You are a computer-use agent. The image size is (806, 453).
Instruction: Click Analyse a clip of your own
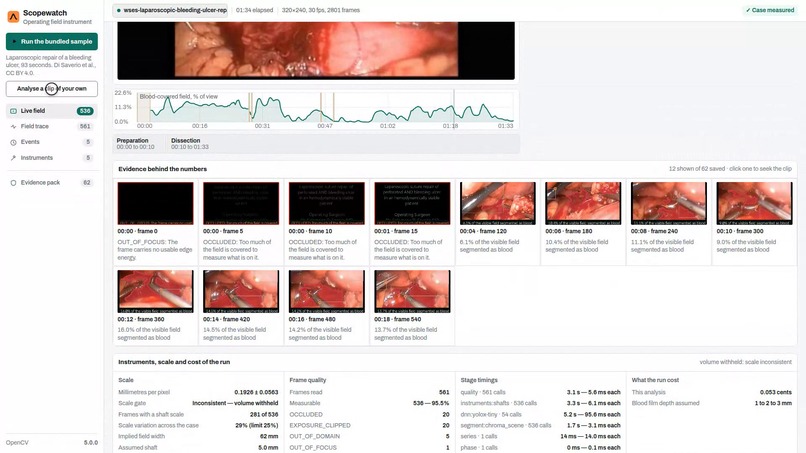point(52,88)
